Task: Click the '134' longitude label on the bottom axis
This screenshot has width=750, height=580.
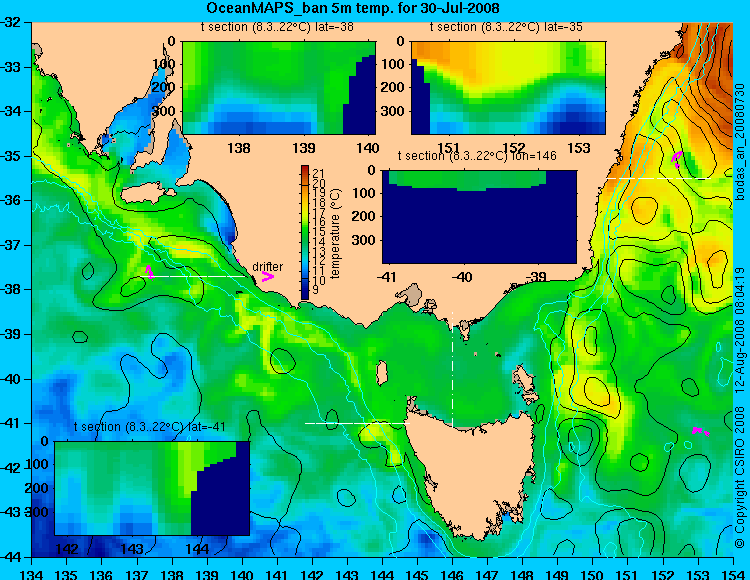Action: point(32,574)
